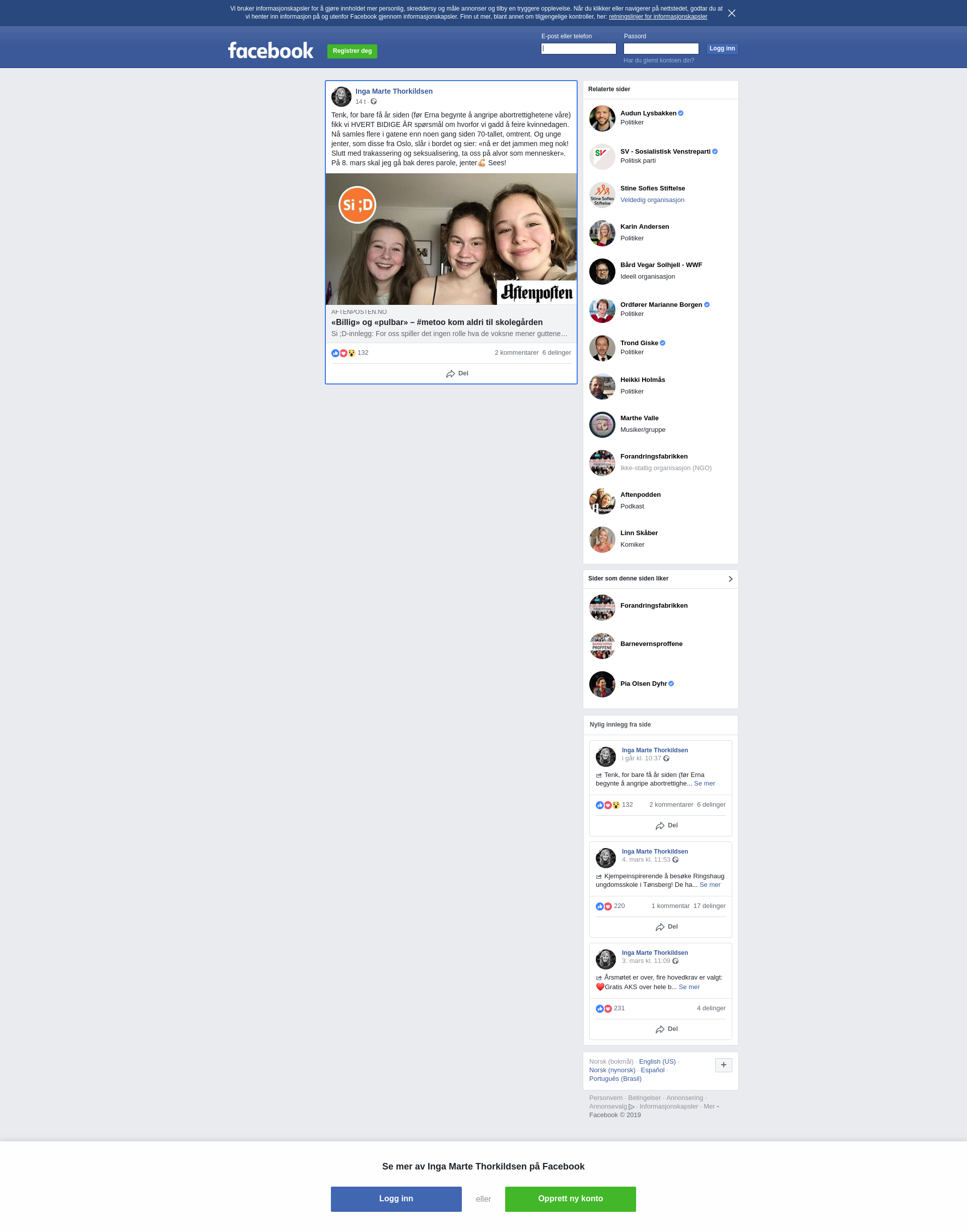Expand Sider som denne siden liker arrow
Screen dimensions: 967x1232
[730, 579]
